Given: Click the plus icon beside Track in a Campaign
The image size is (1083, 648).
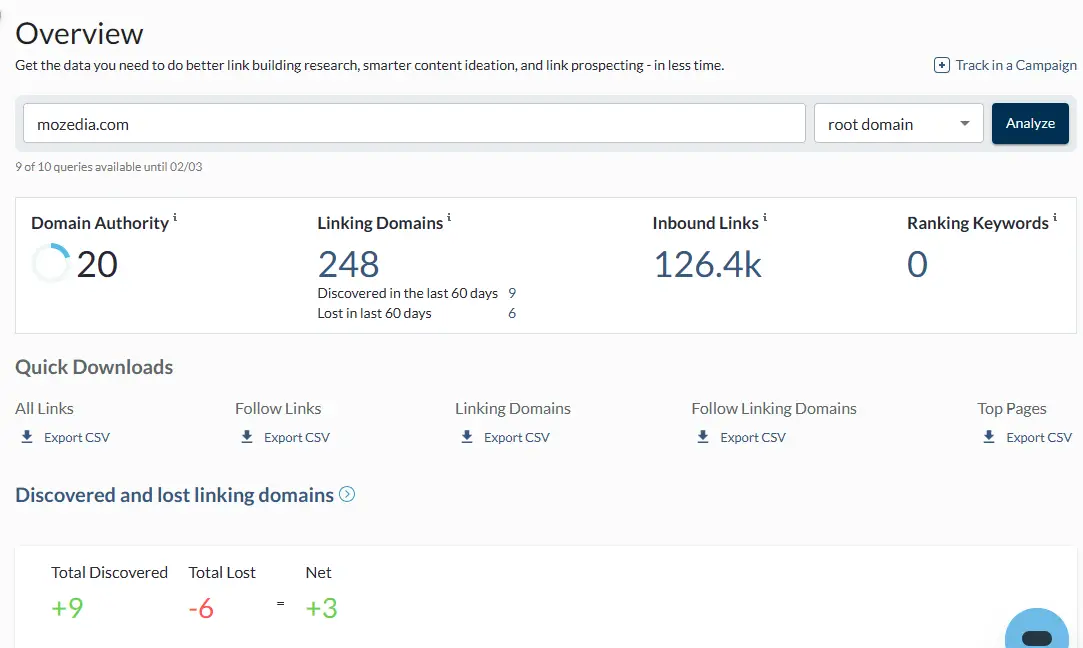Looking at the screenshot, I should (x=941, y=64).
